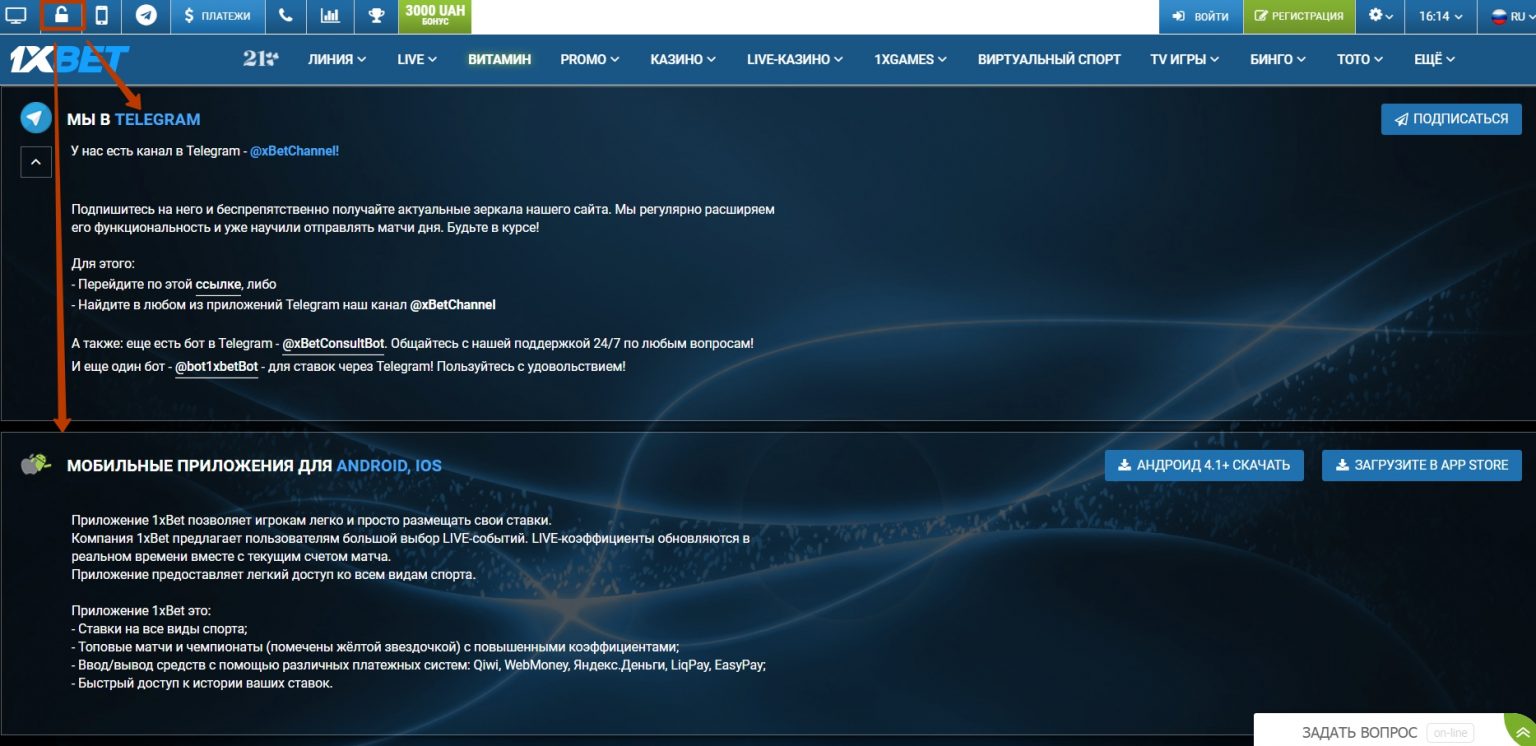Click the Мобильные приложения для Android, iOS heading
This screenshot has height=746, width=1536.
254,466
